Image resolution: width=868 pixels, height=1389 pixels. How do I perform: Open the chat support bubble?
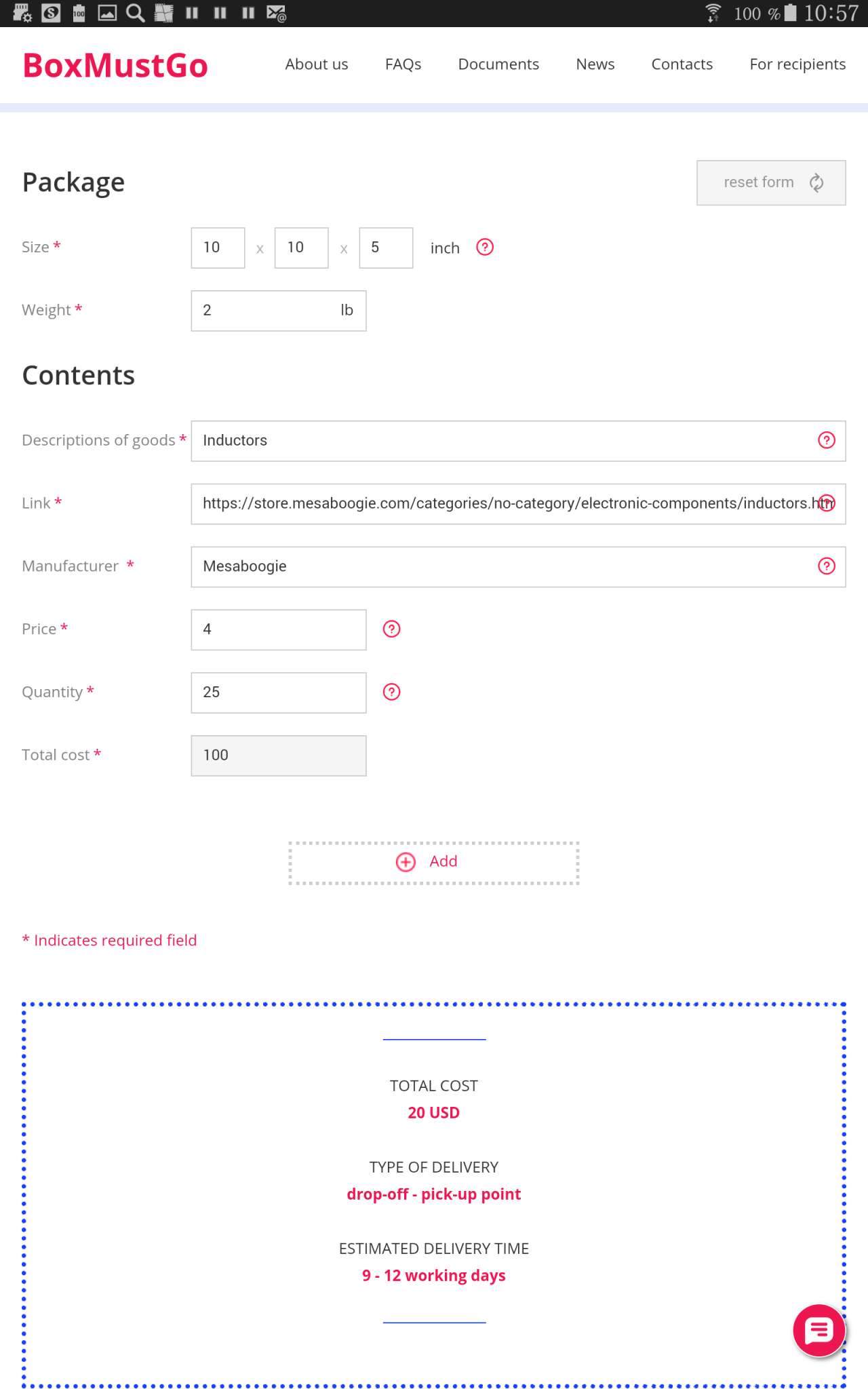[x=819, y=1331]
